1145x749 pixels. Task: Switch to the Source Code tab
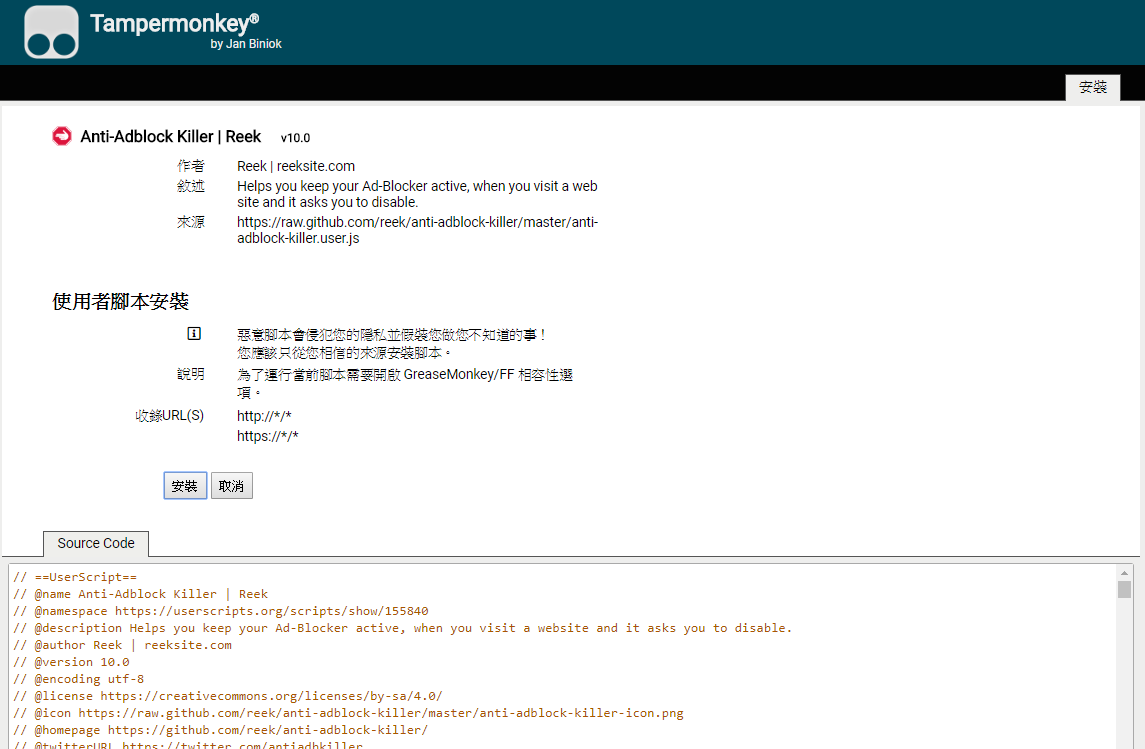(x=96, y=544)
